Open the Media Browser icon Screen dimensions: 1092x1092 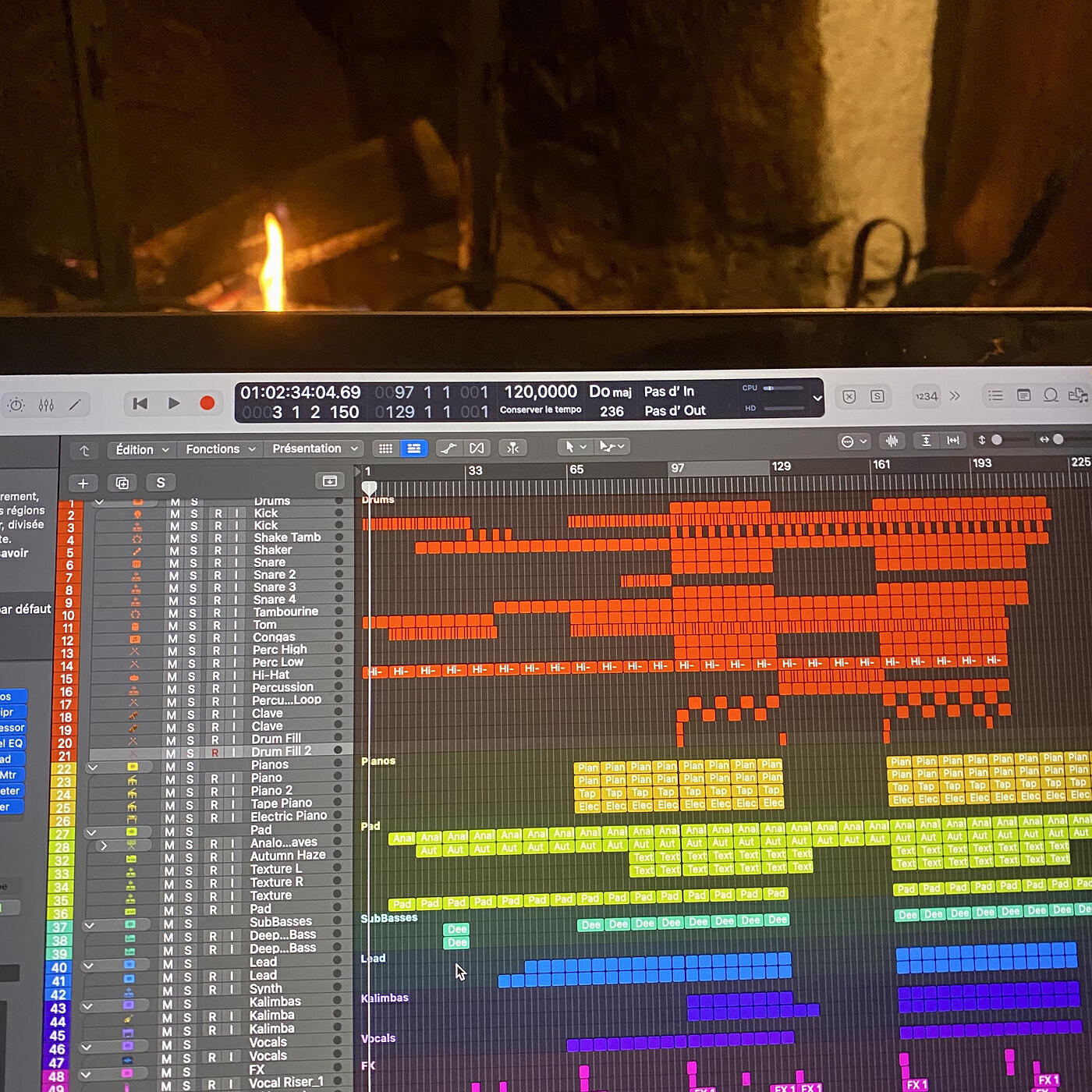tap(1078, 395)
